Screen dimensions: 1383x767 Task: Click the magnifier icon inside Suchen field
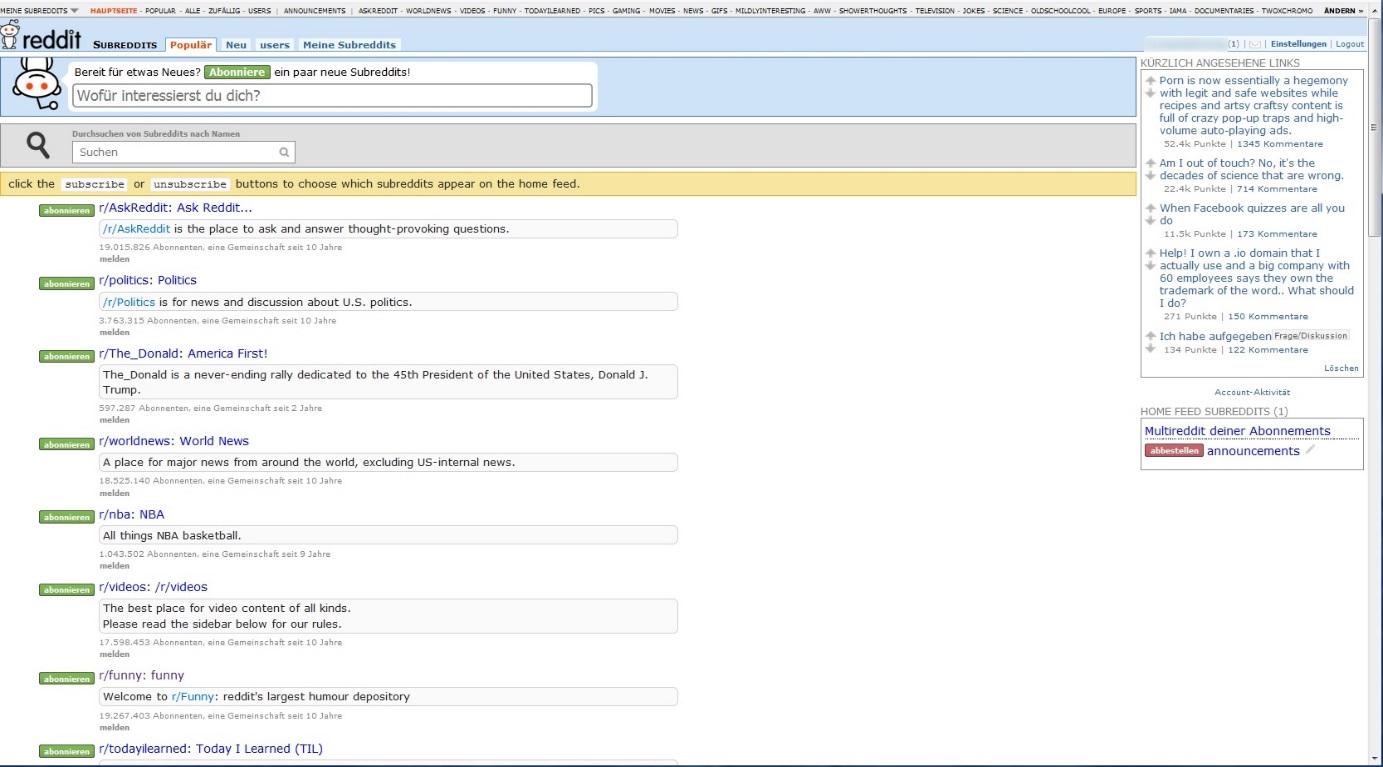(x=284, y=153)
